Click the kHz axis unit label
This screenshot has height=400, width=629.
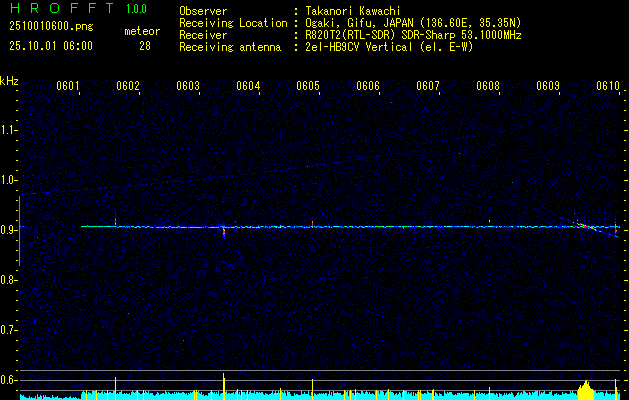coord(9,81)
